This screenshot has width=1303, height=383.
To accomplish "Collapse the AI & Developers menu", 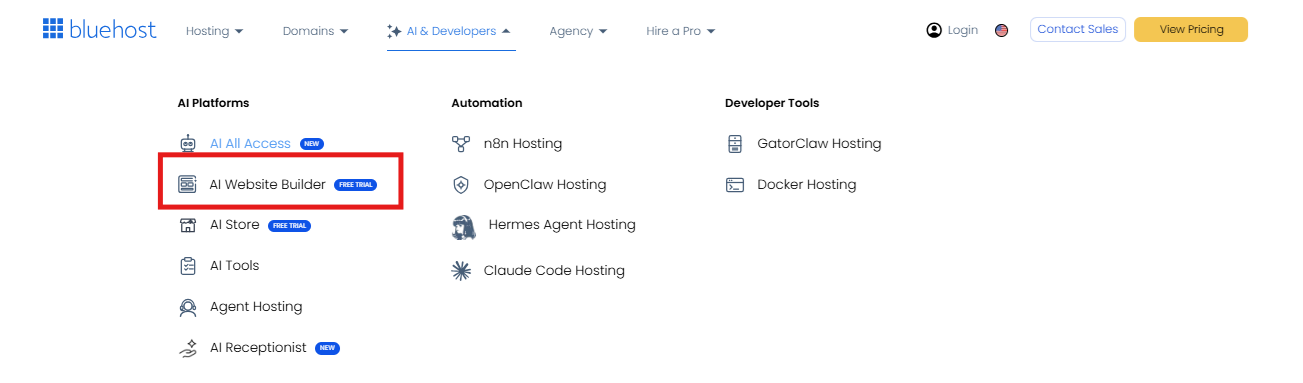I will [450, 31].
